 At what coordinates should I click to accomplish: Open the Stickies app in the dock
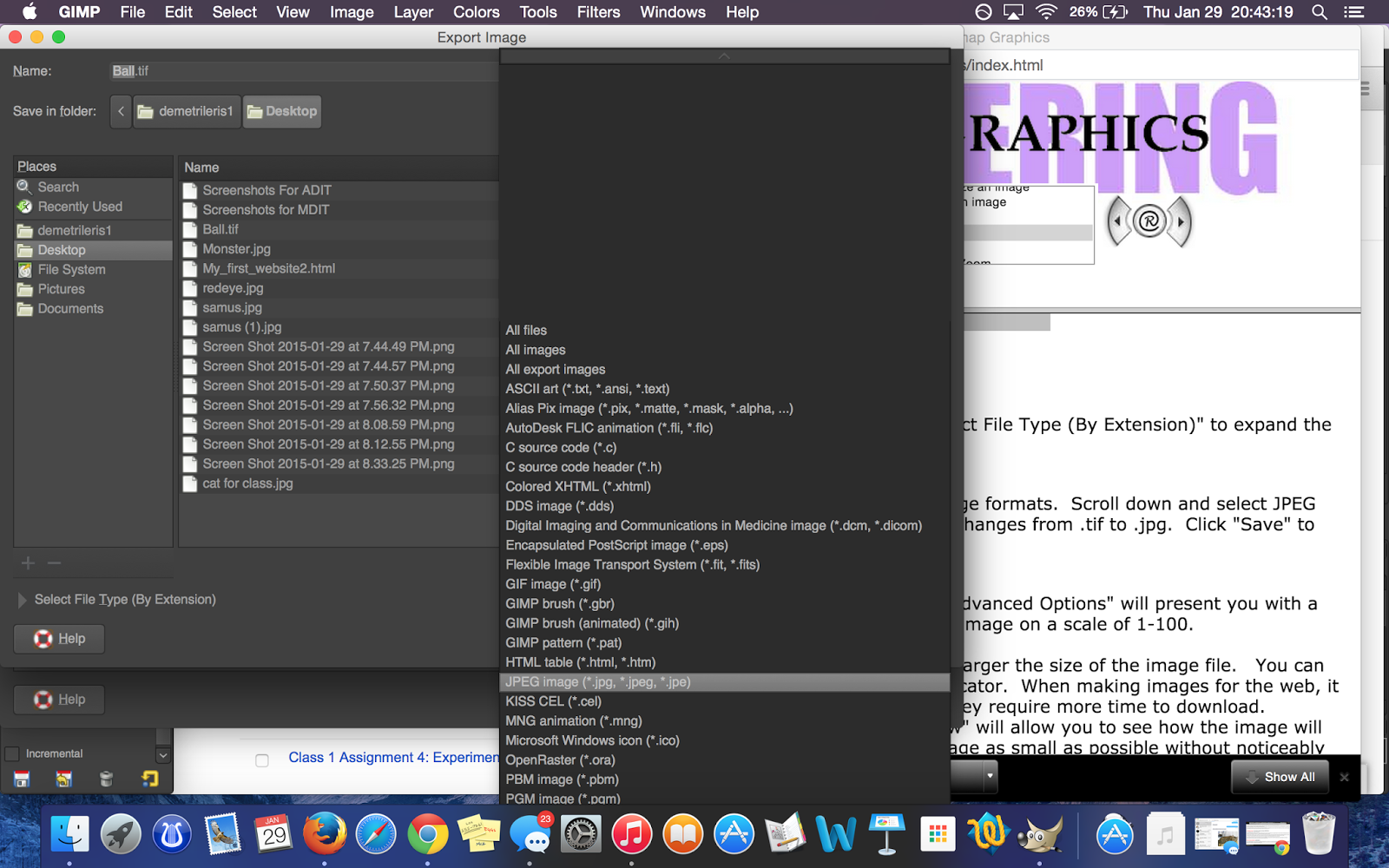click(478, 834)
